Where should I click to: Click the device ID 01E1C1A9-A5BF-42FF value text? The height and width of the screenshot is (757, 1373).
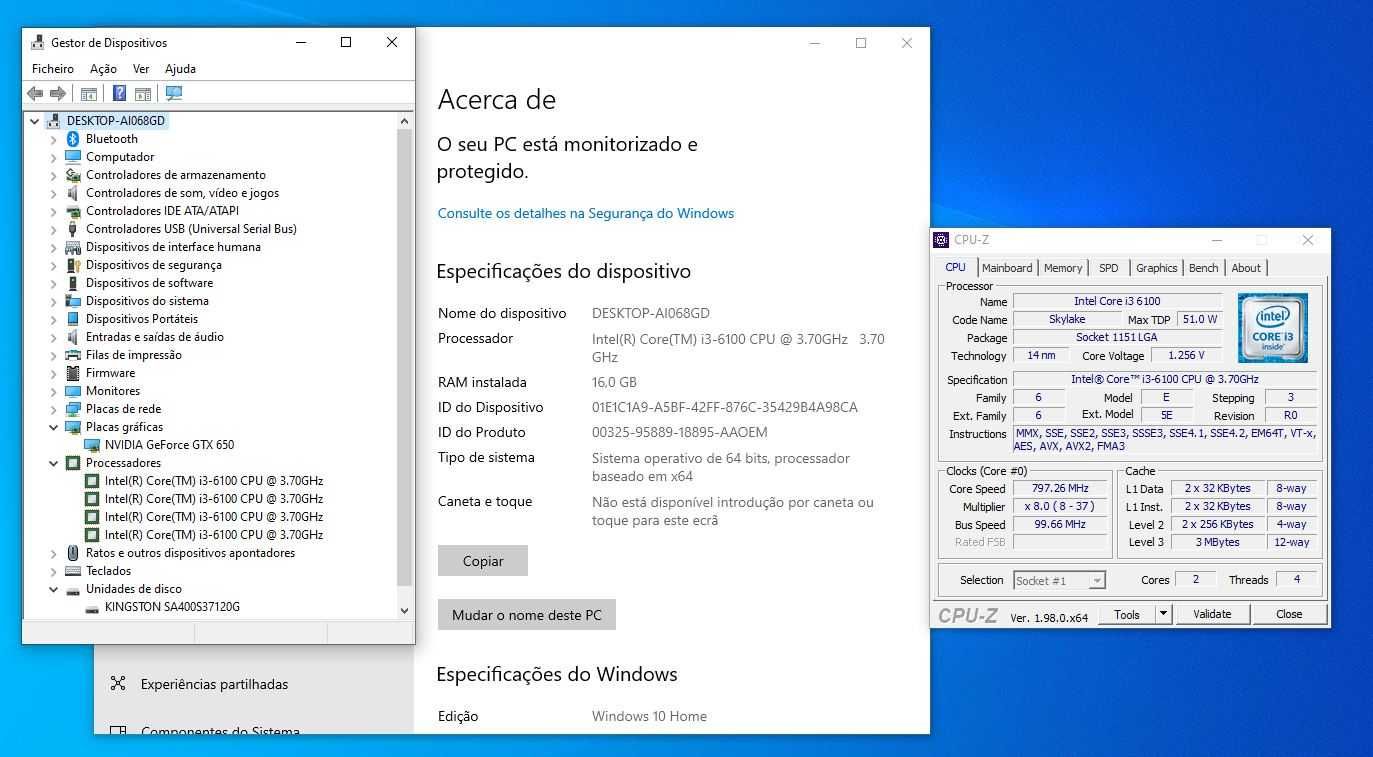click(x=725, y=407)
